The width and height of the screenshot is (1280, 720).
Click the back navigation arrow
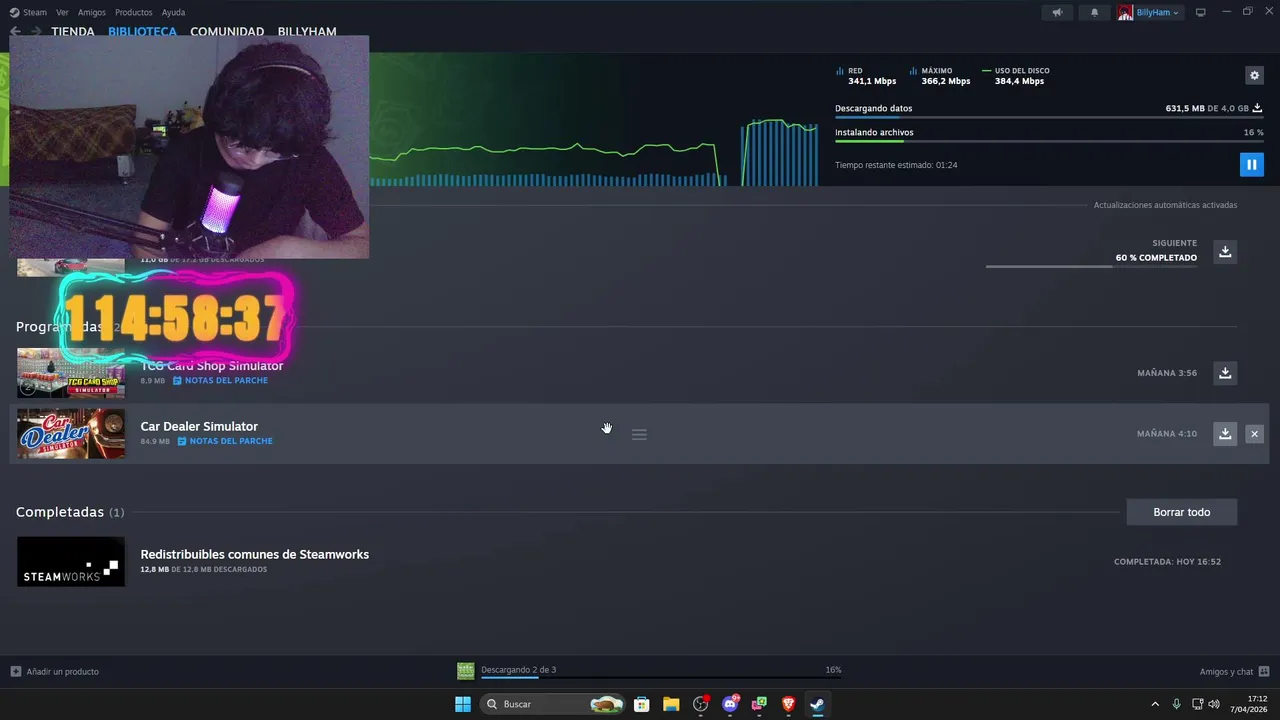pos(15,31)
